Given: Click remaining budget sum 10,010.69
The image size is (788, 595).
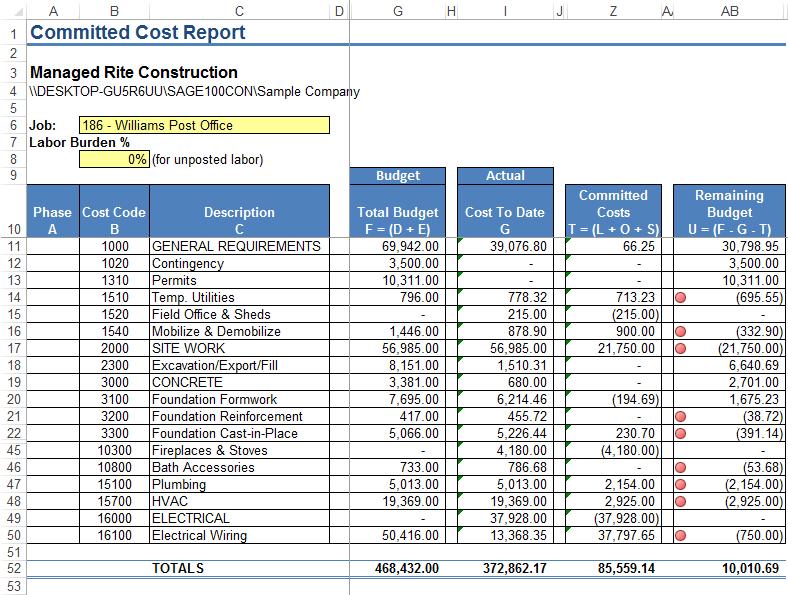Looking at the screenshot, I should 729,568.
